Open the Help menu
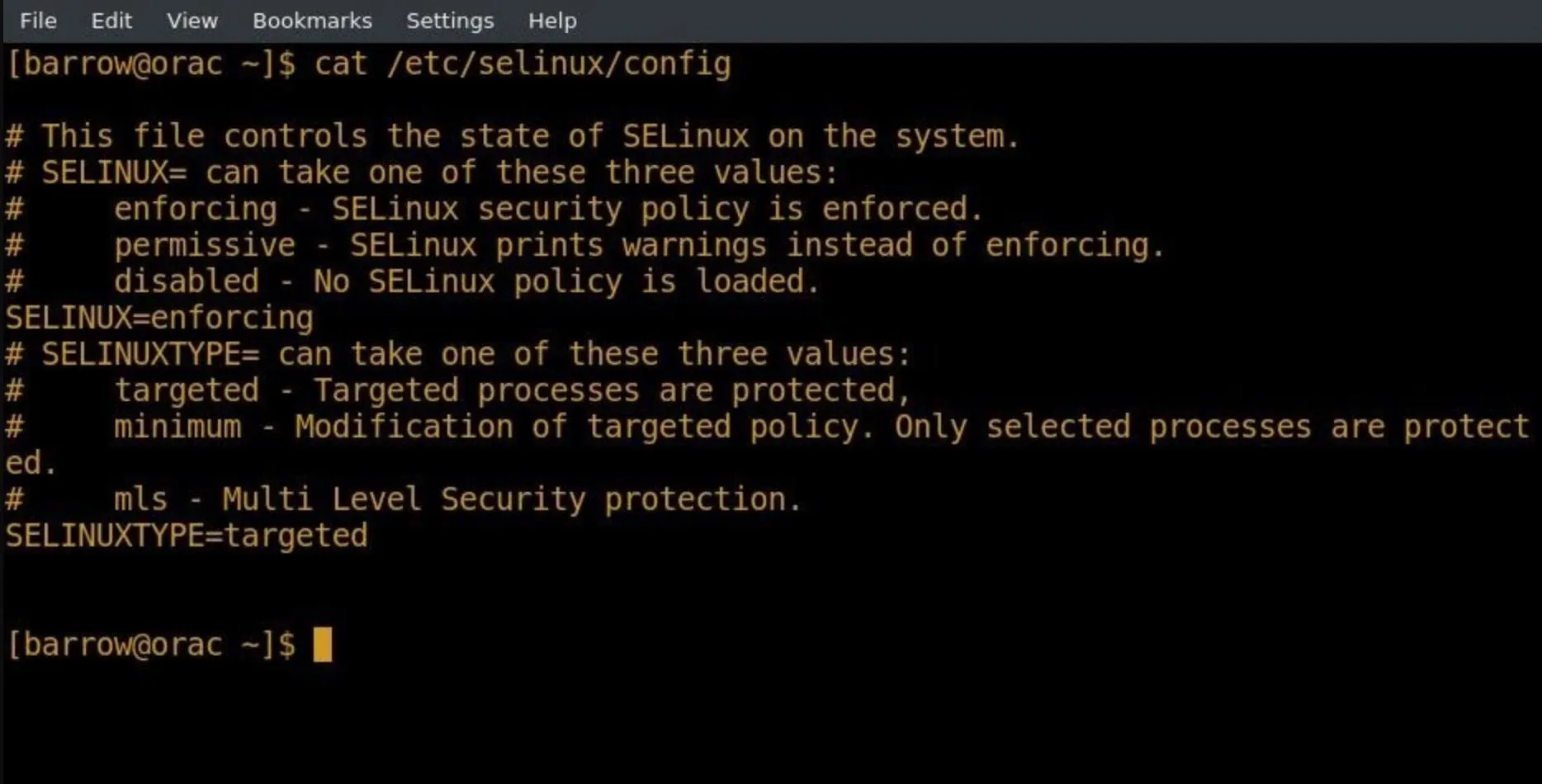The height and width of the screenshot is (784, 1542). pyautogui.click(x=552, y=21)
